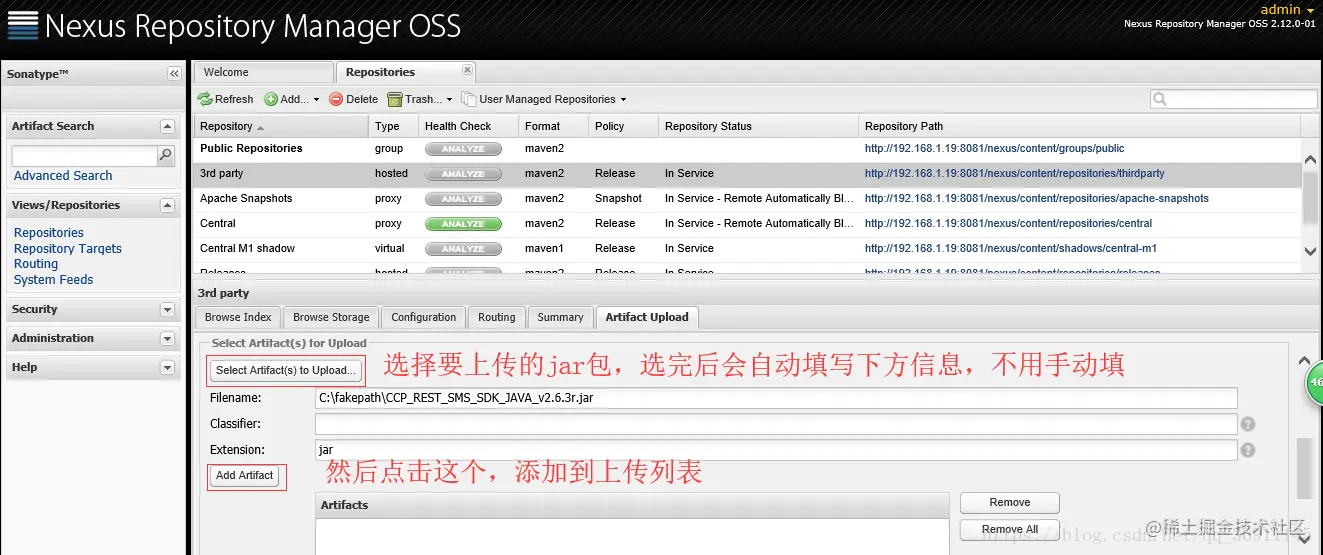This screenshot has height=555, width=1323.
Task: Click the Refresh toolbar button
Action: (x=226, y=99)
